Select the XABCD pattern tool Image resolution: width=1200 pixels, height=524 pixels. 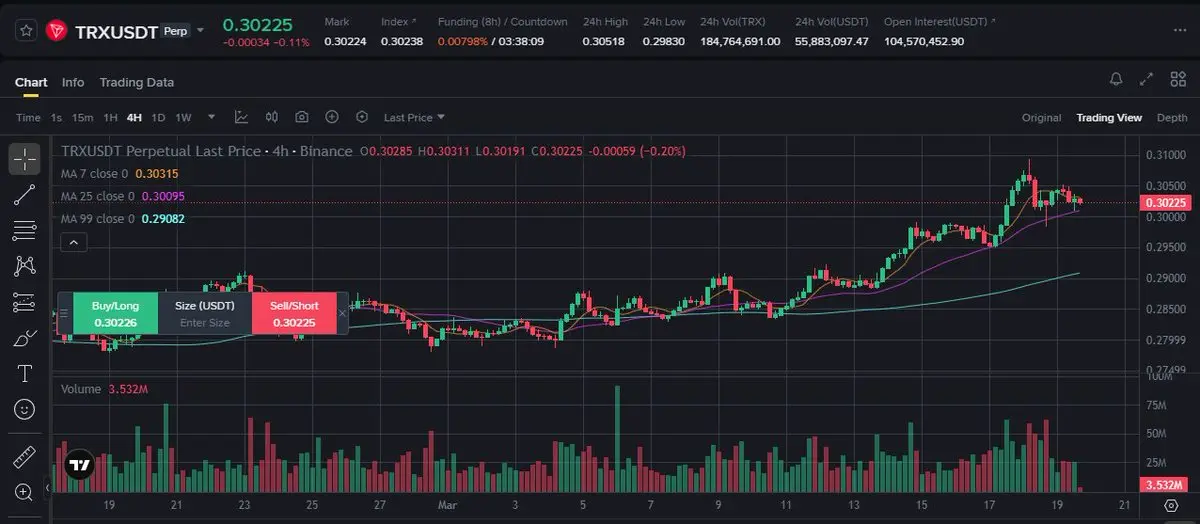click(x=25, y=266)
